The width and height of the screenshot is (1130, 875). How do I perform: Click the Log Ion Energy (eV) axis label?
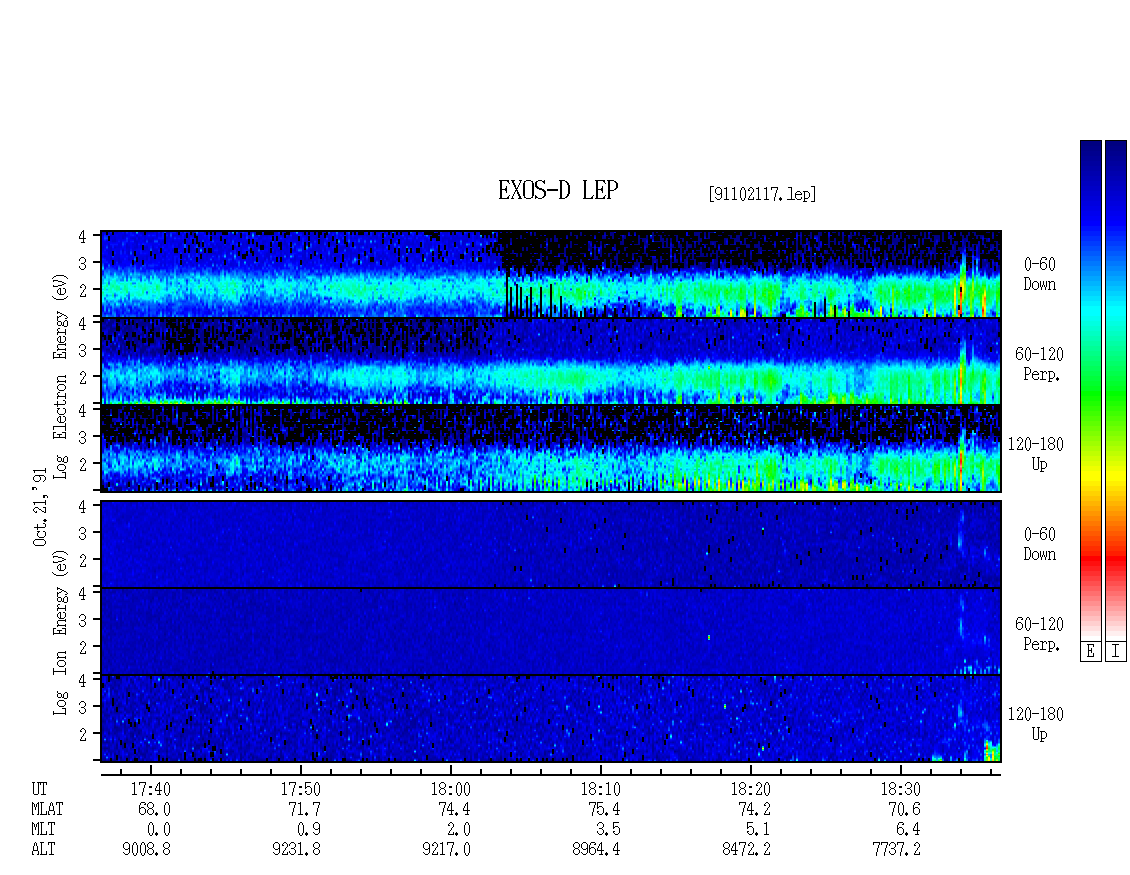click(x=60, y=632)
